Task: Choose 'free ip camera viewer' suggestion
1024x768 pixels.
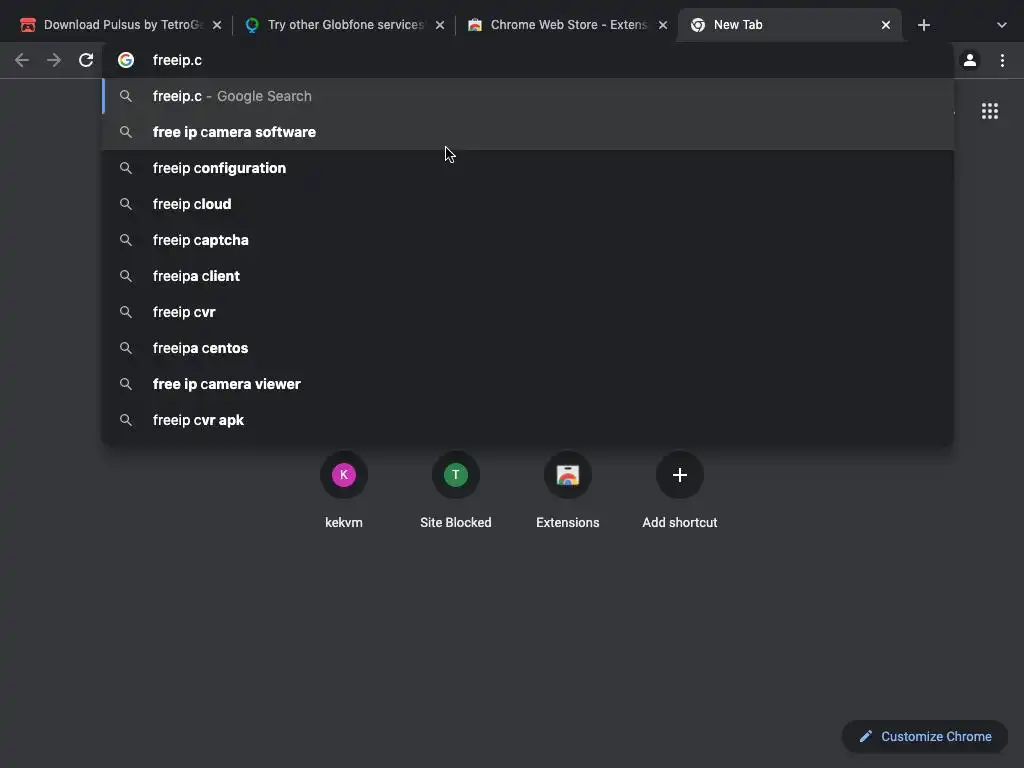Action: pyautogui.click(x=528, y=384)
